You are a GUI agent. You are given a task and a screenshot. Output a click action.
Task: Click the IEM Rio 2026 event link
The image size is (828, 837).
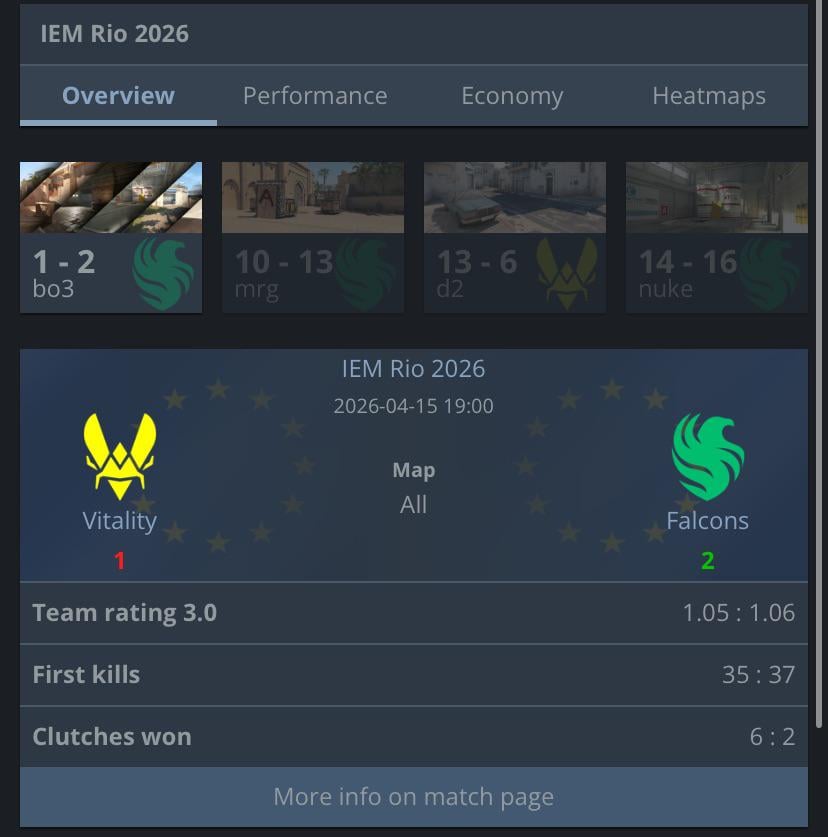coord(414,369)
